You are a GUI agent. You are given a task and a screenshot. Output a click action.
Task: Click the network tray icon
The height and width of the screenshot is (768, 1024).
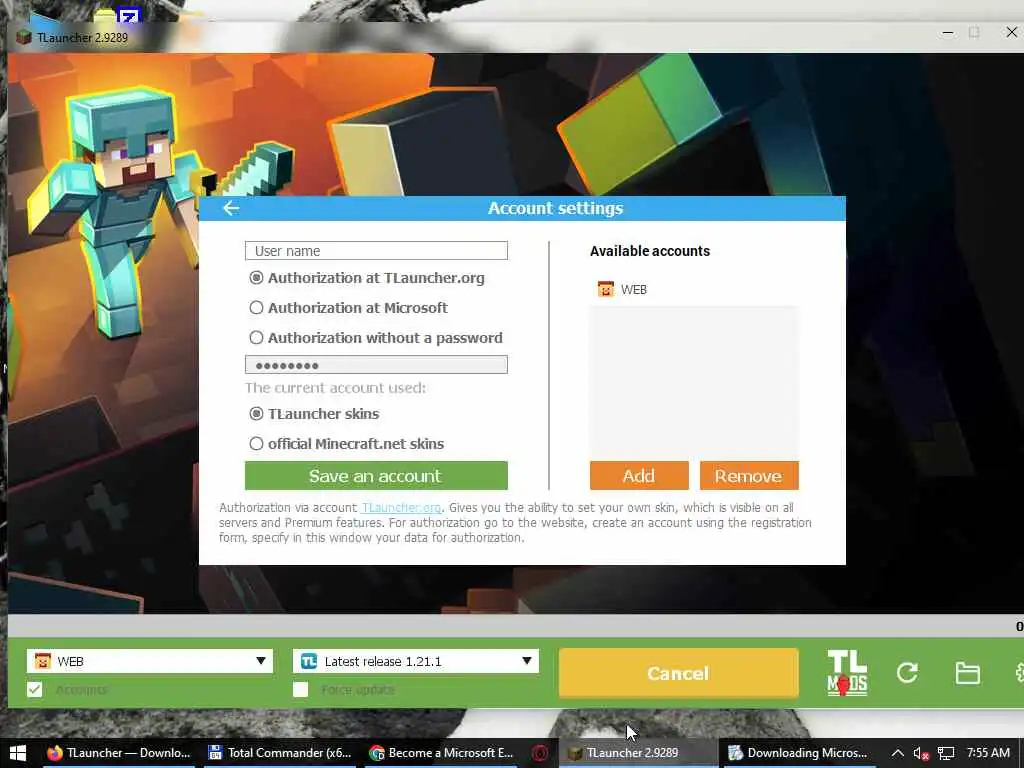click(946, 754)
